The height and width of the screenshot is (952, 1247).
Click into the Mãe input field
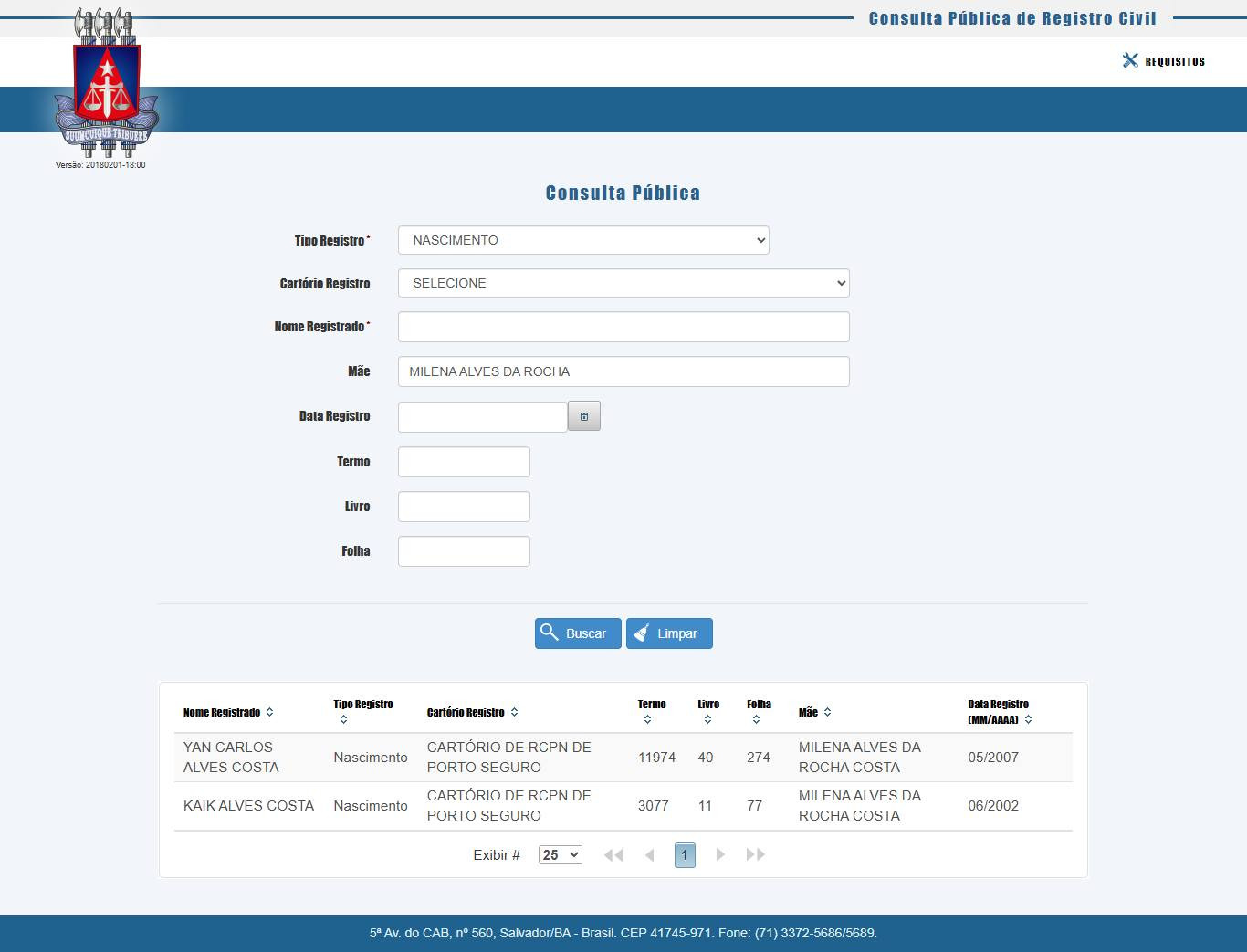point(623,371)
